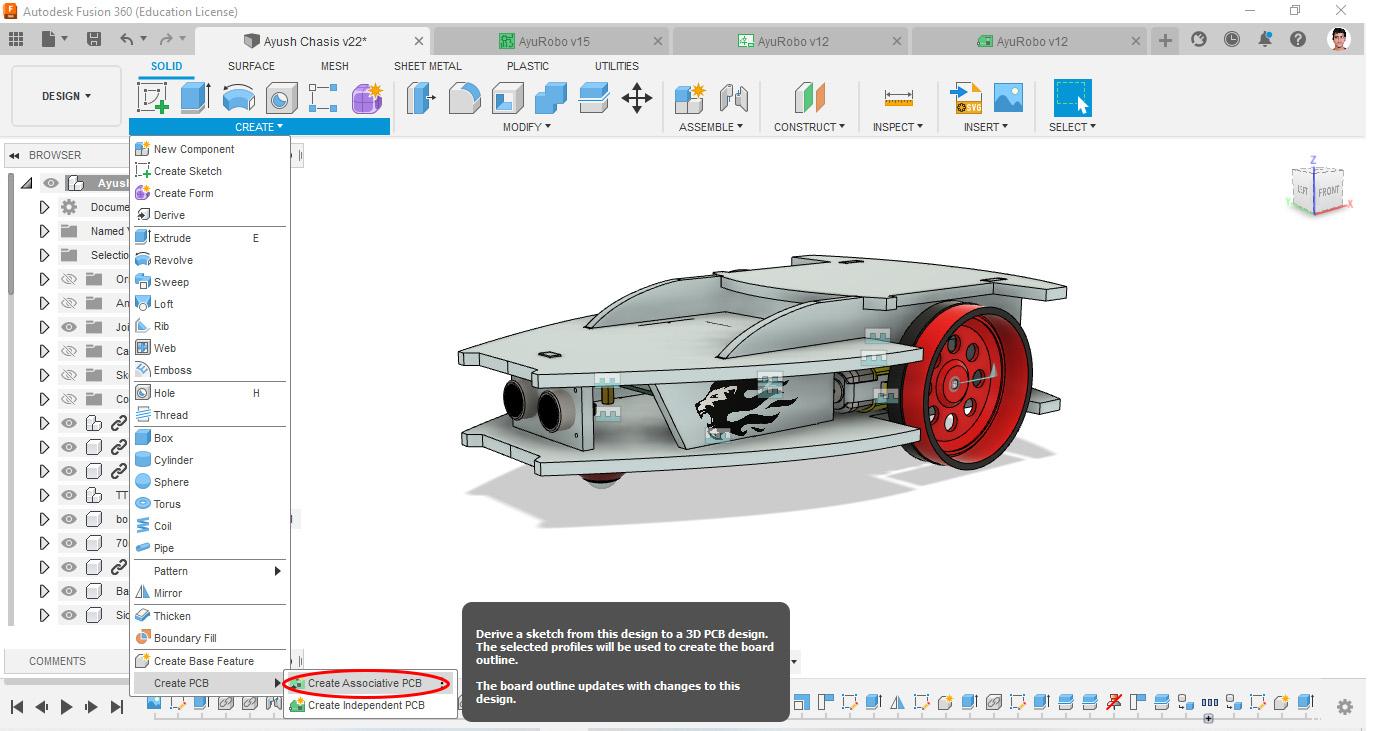Viewport: 1380px width, 731px height.
Task: Toggle visibility eye of the 'Sk' folder
Action: tap(69, 375)
